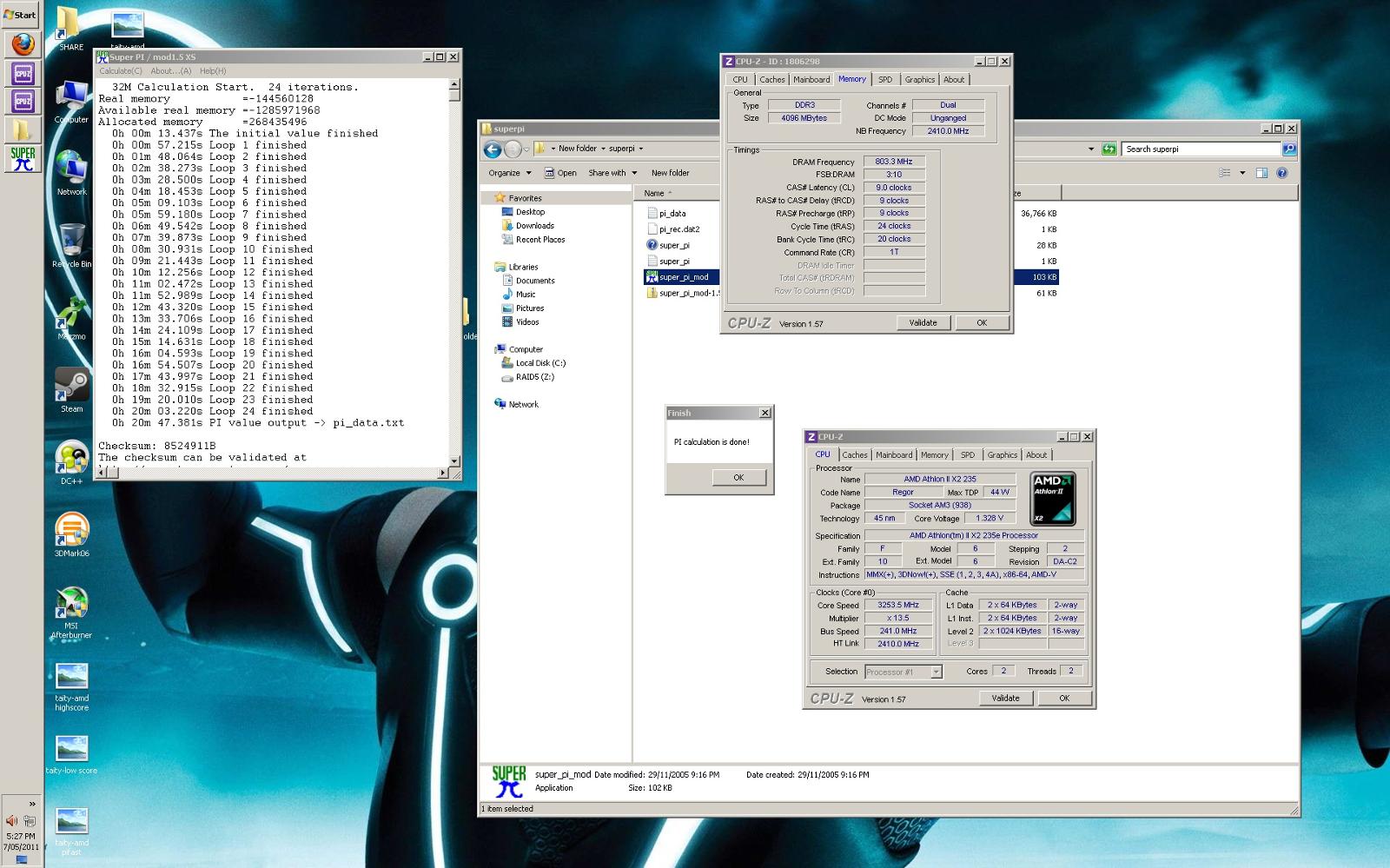1390x868 pixels.
Task: Open taity-low score image on desktop
Action: (71, 754)
